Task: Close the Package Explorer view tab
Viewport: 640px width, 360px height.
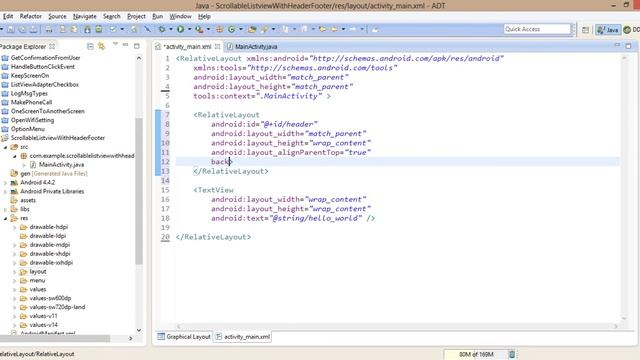Action: pos(52,47)
